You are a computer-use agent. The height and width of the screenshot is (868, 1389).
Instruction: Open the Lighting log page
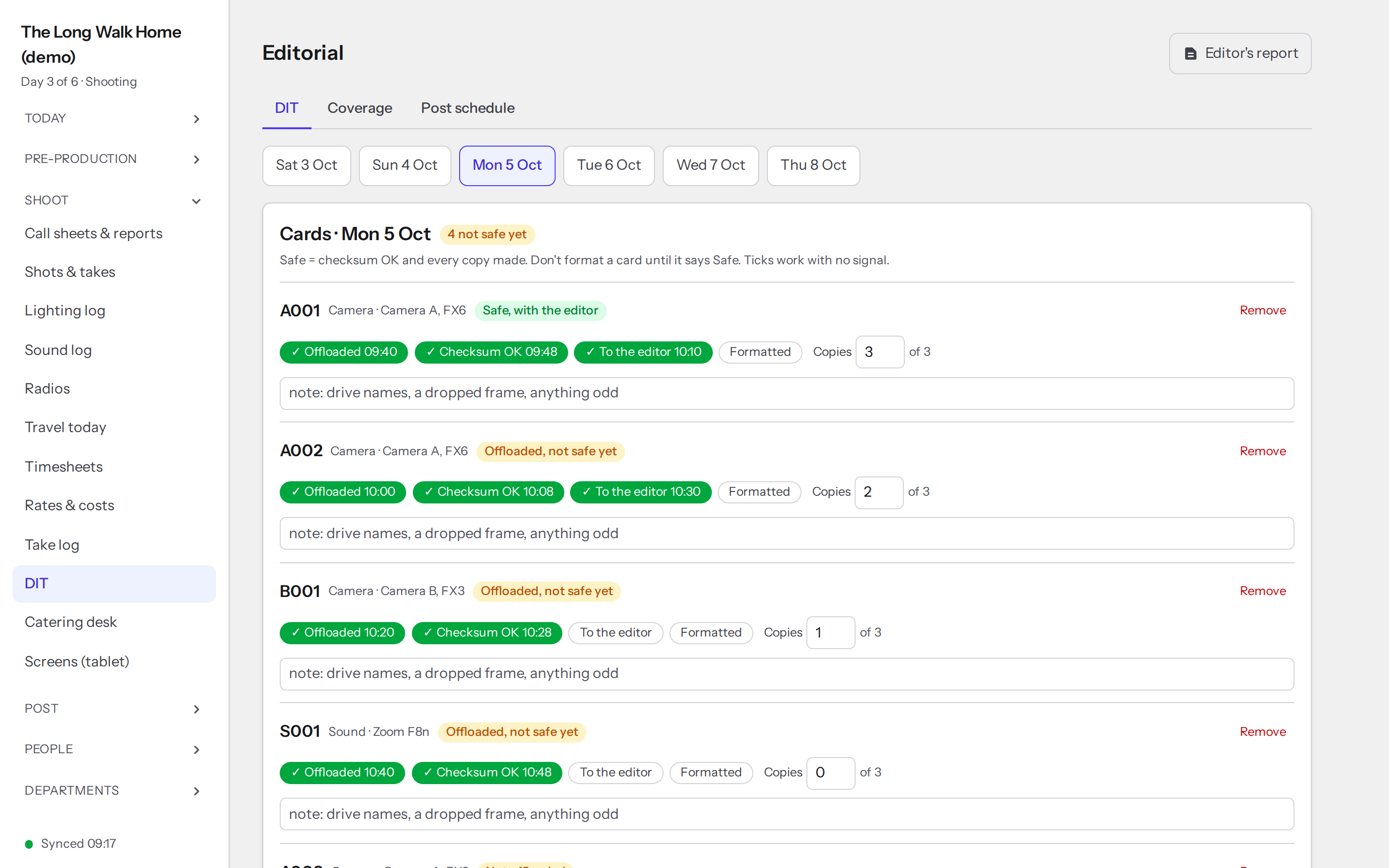(114, 311)
